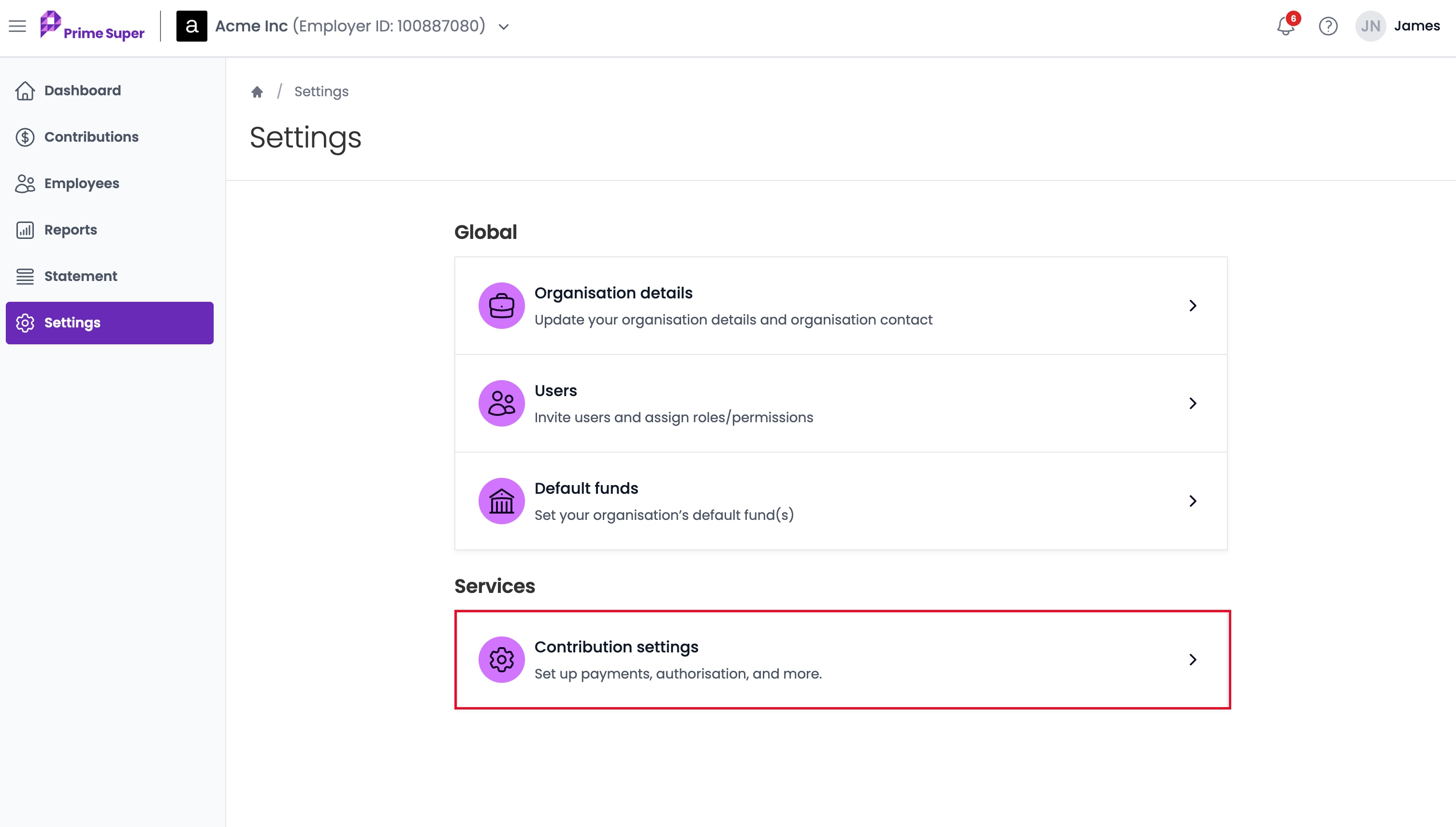Viewport: 1456px width, 827px height.
Task: Click the Users group icon
Action: pos(501,403)
